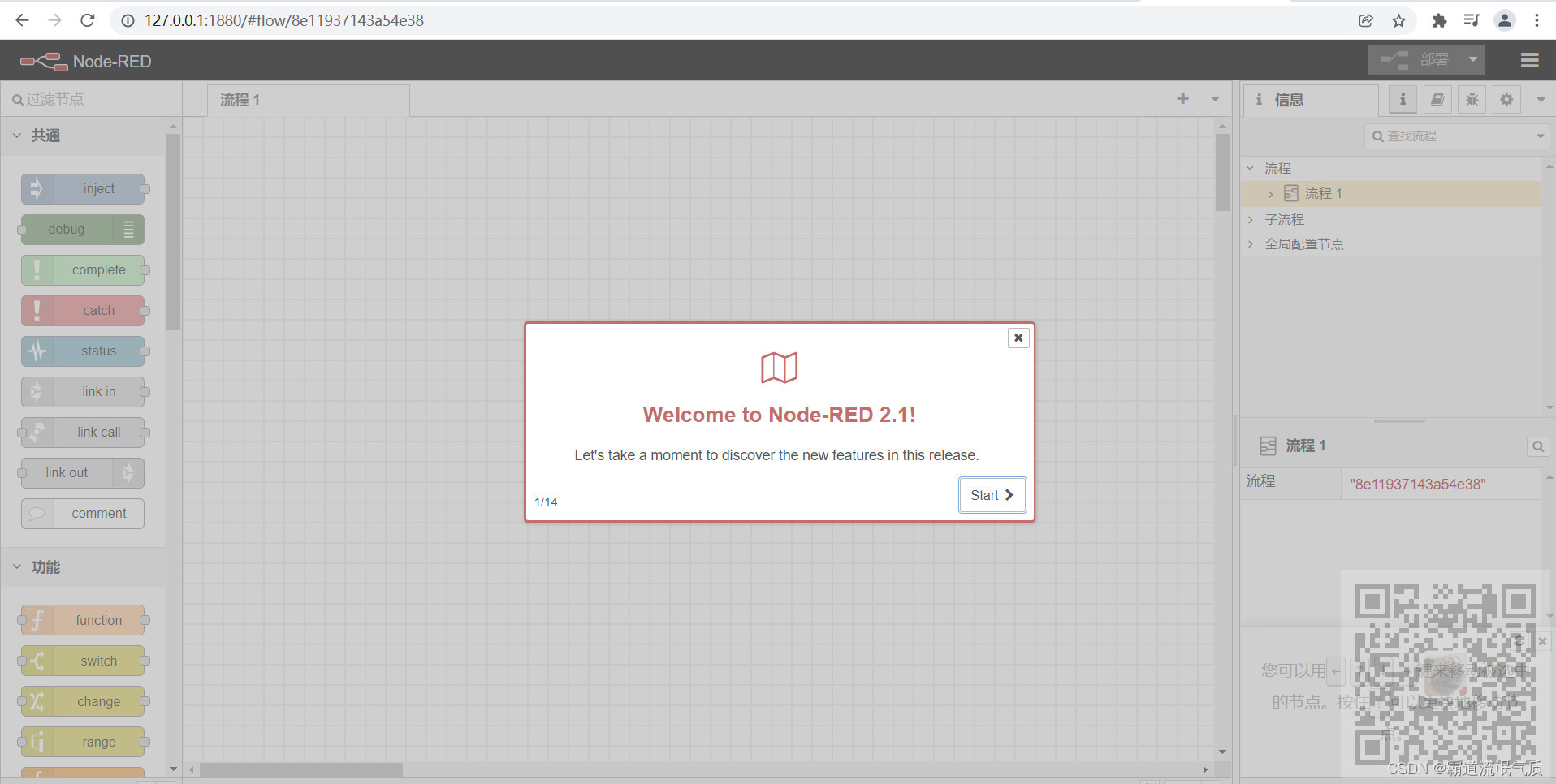Viewport: 1556px width, 784px height.
Task: Add a new flow tab with plus
Action: (x=1182, y=98)
